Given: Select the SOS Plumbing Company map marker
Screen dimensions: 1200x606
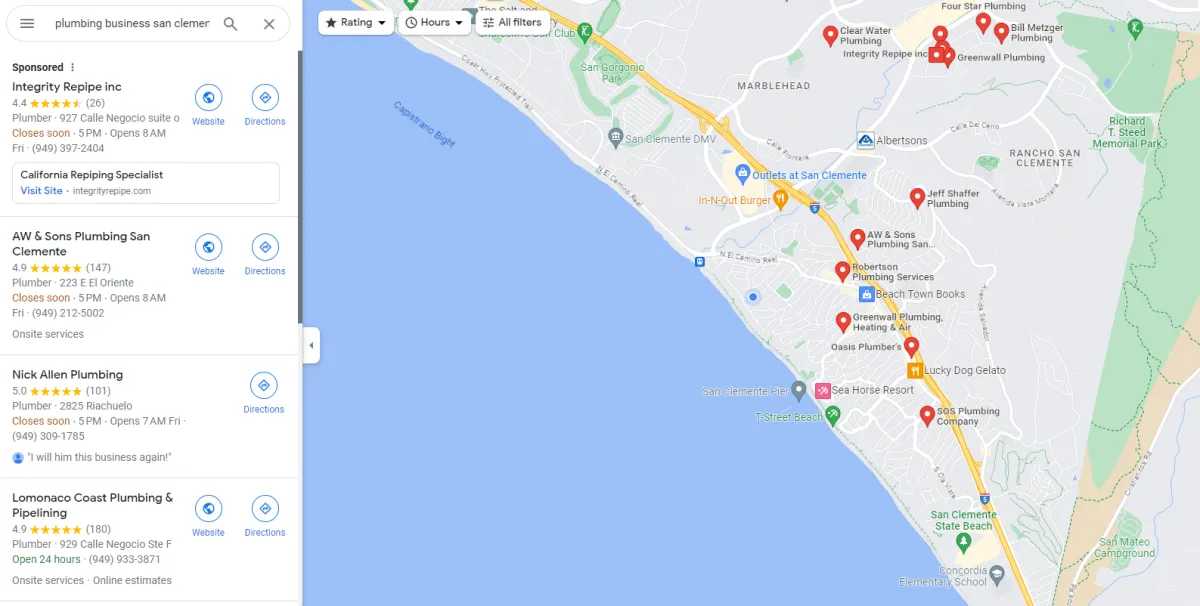Looking at the screenshot, I should tap(927, 415).
